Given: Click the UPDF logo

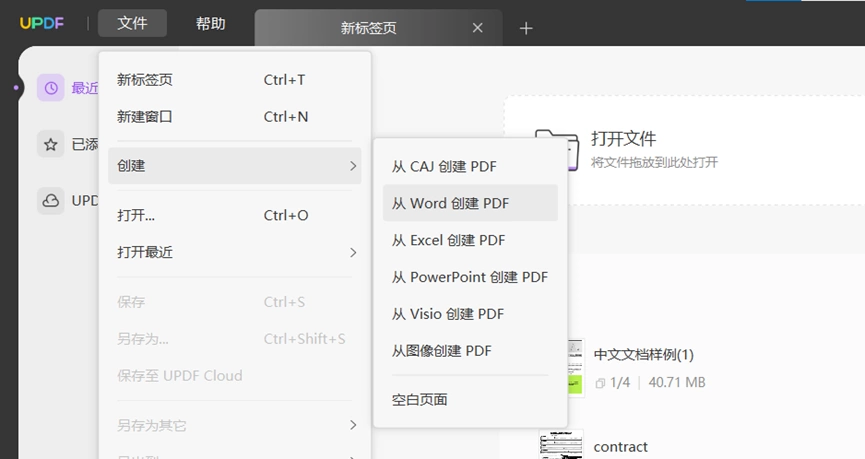Looking at the screenshot, I should click(x=42, y=23).
